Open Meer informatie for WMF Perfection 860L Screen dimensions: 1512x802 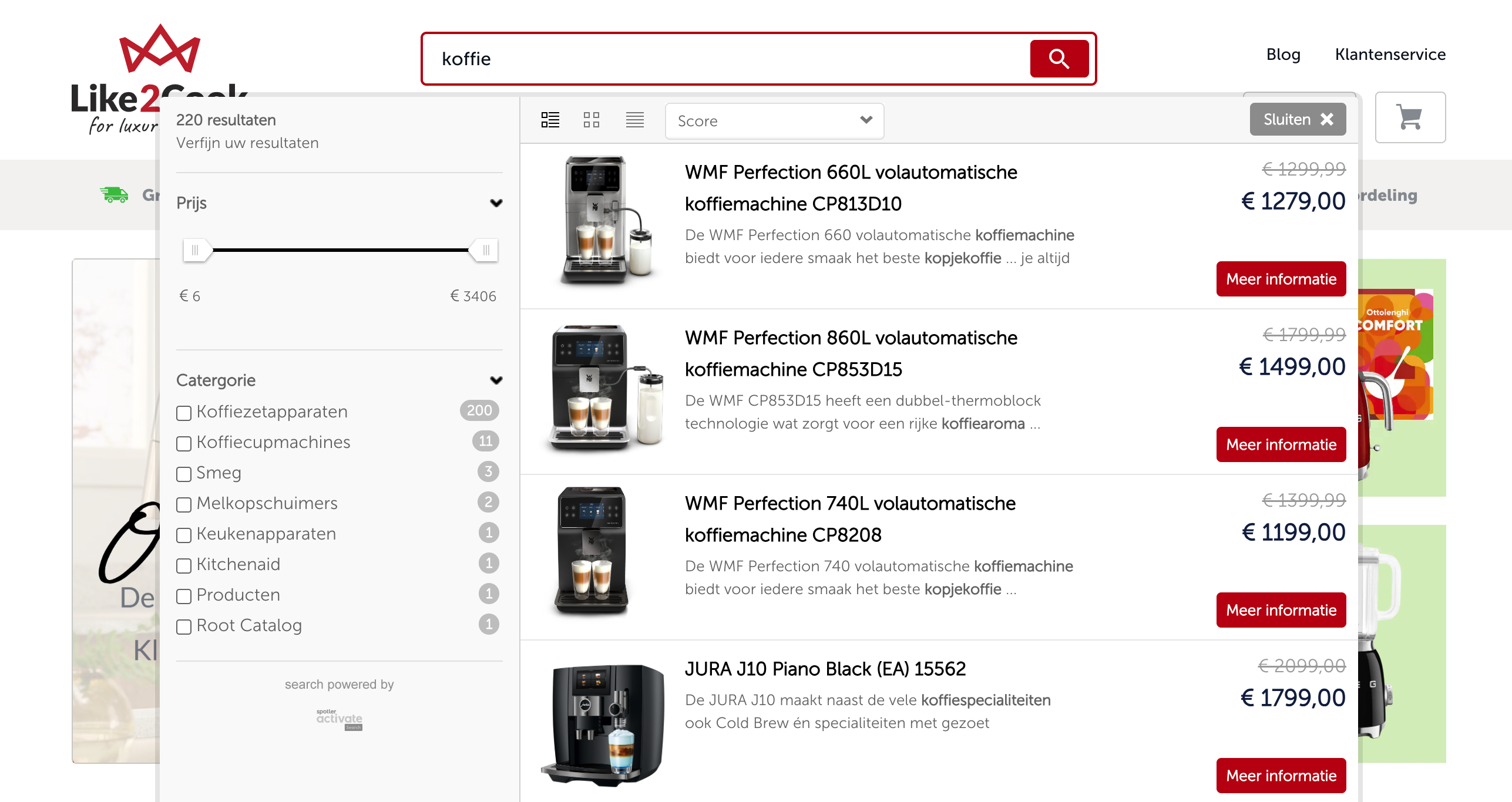click(x=1281, y=444)
